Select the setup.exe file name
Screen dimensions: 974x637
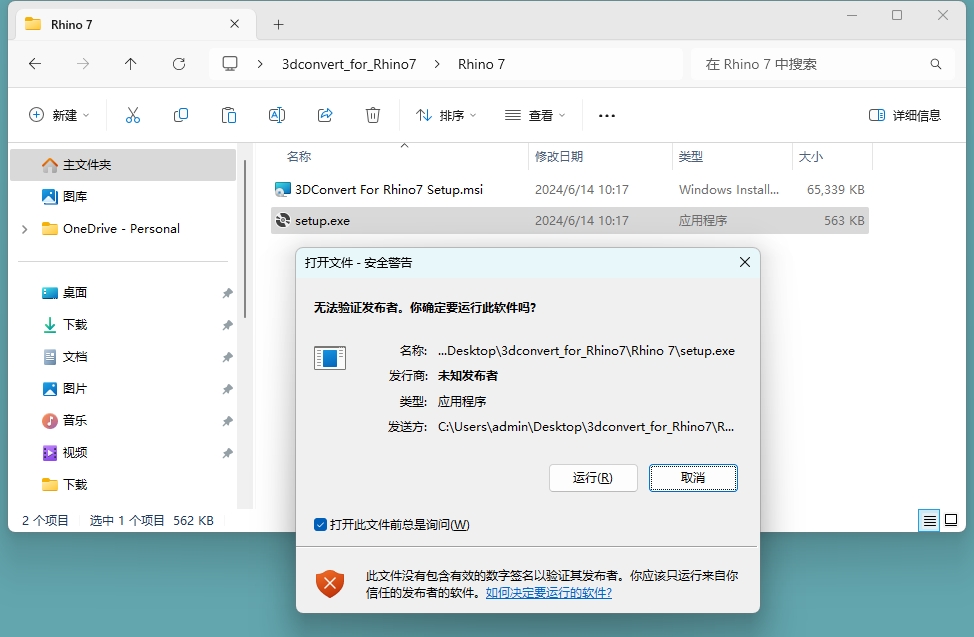(322, 221)
